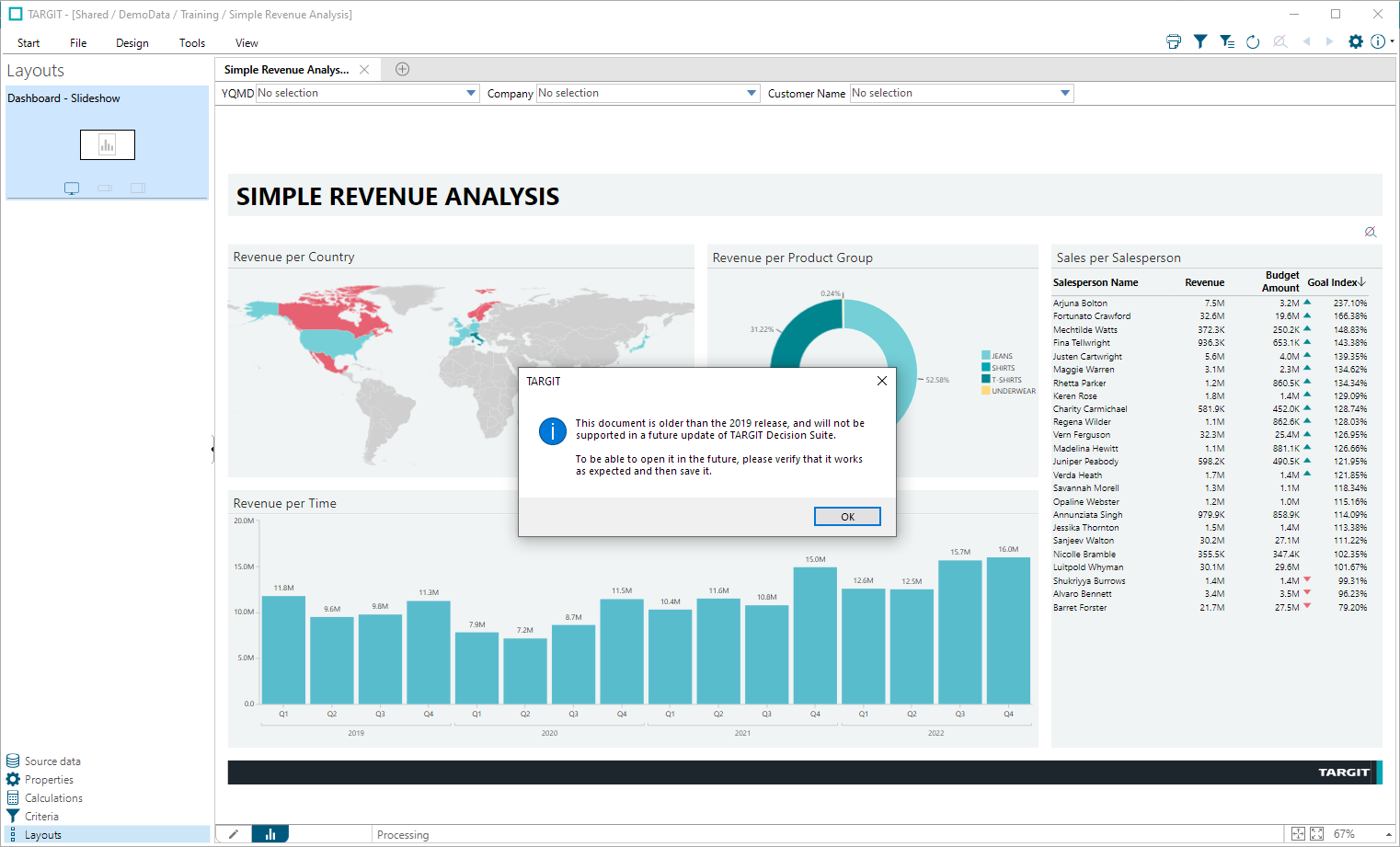Switch to design mode pencil icon

coord(234,834)
